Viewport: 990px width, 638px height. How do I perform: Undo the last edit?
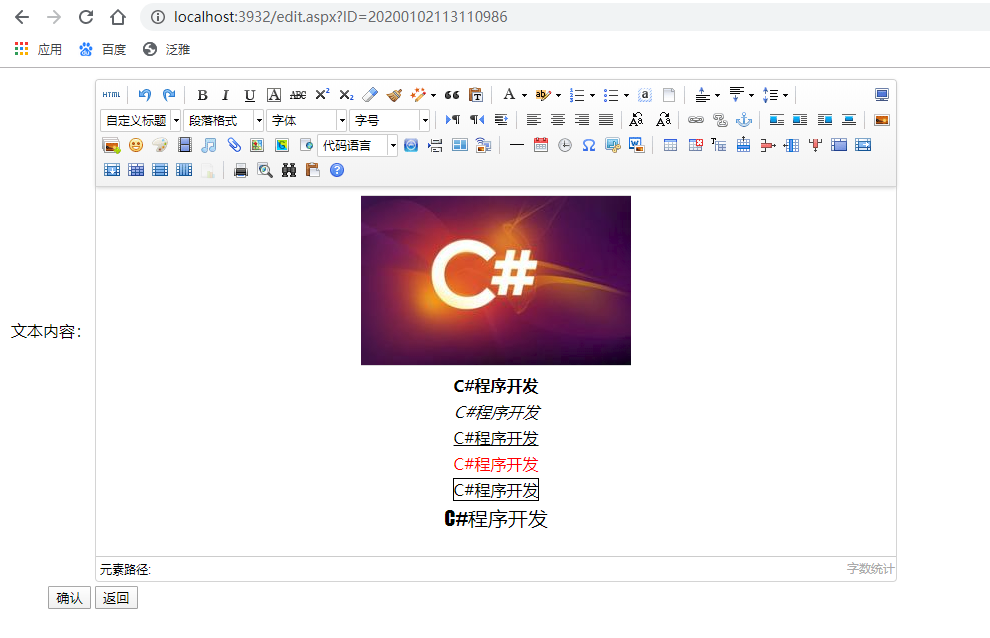coord(145,95)
